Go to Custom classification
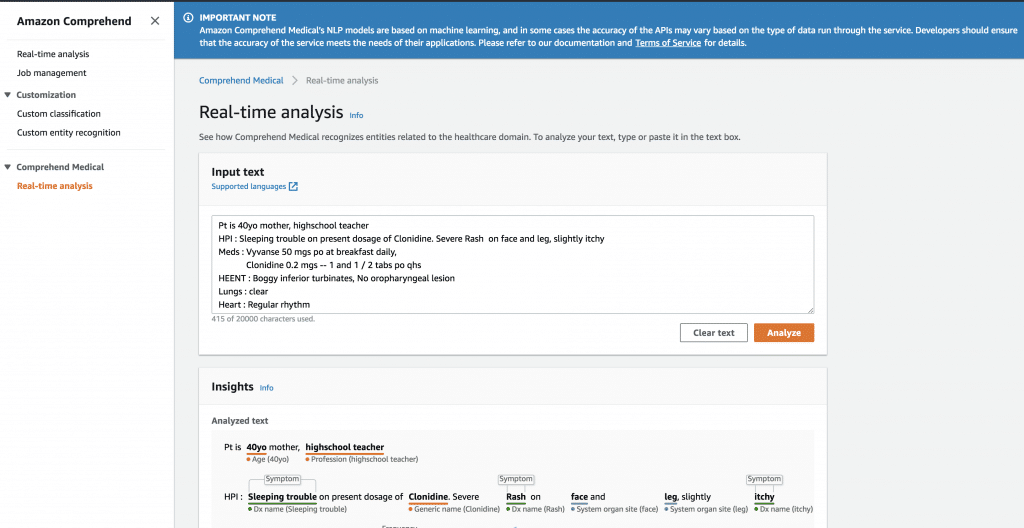 59,114
